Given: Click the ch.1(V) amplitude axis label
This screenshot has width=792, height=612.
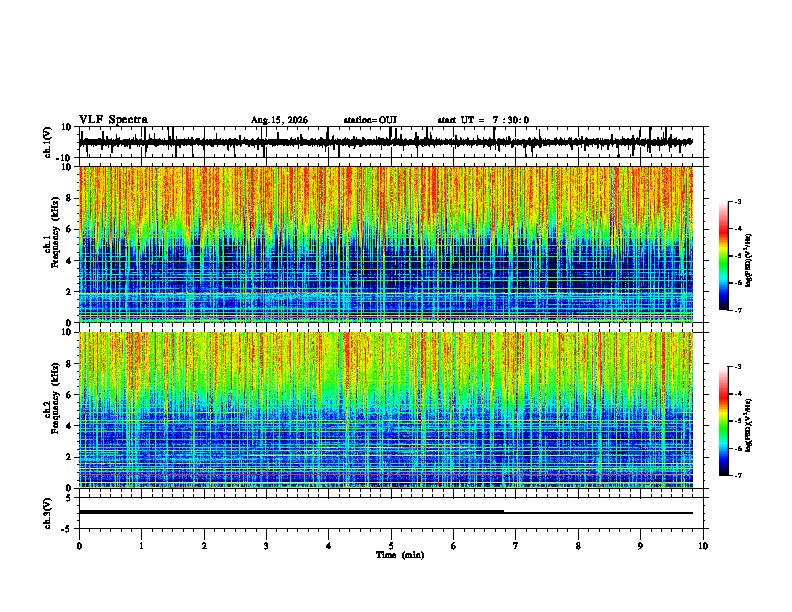Looking at the screenshot, I should 48,142.
